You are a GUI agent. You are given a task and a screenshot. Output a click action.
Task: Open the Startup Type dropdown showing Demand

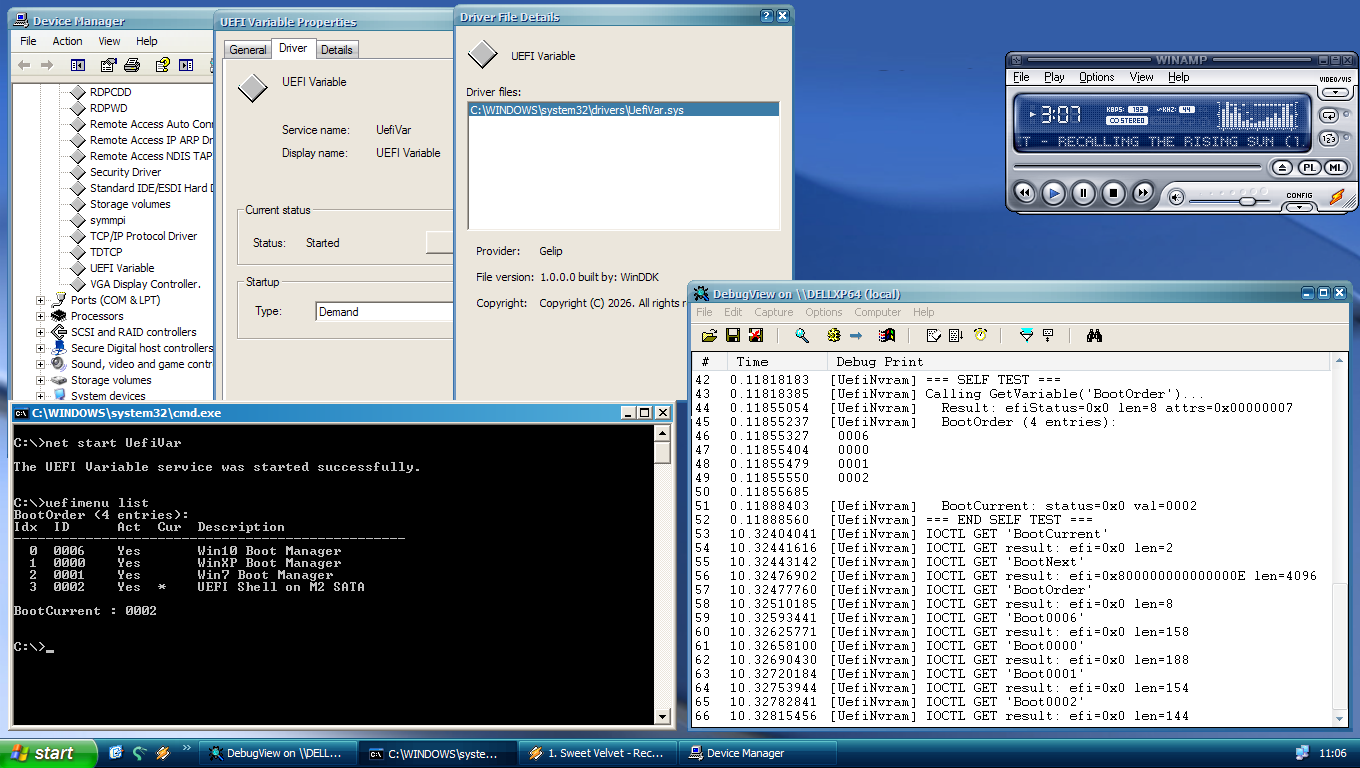[x=385, y=312]
